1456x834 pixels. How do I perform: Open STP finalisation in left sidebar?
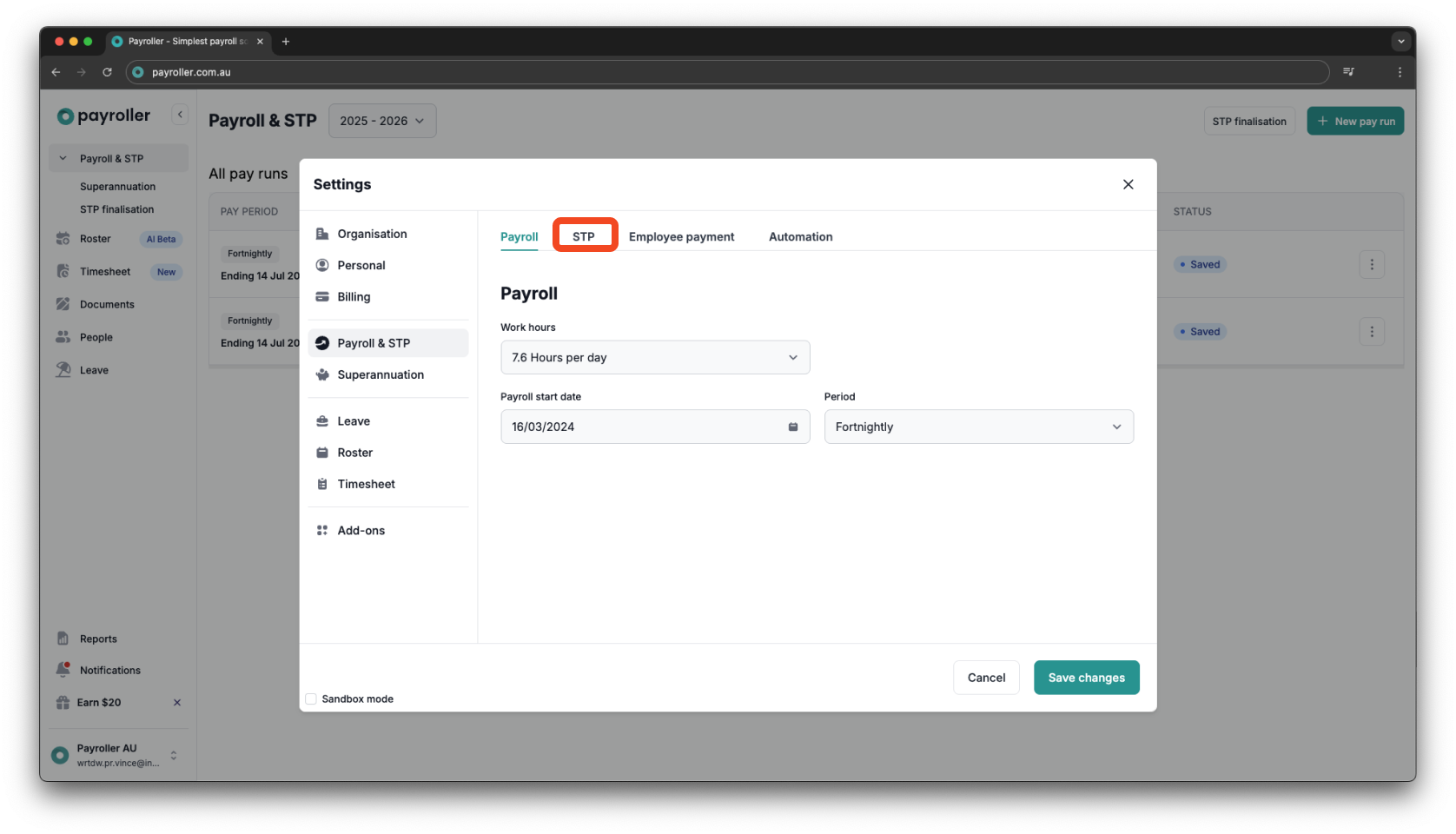(116, 209)
